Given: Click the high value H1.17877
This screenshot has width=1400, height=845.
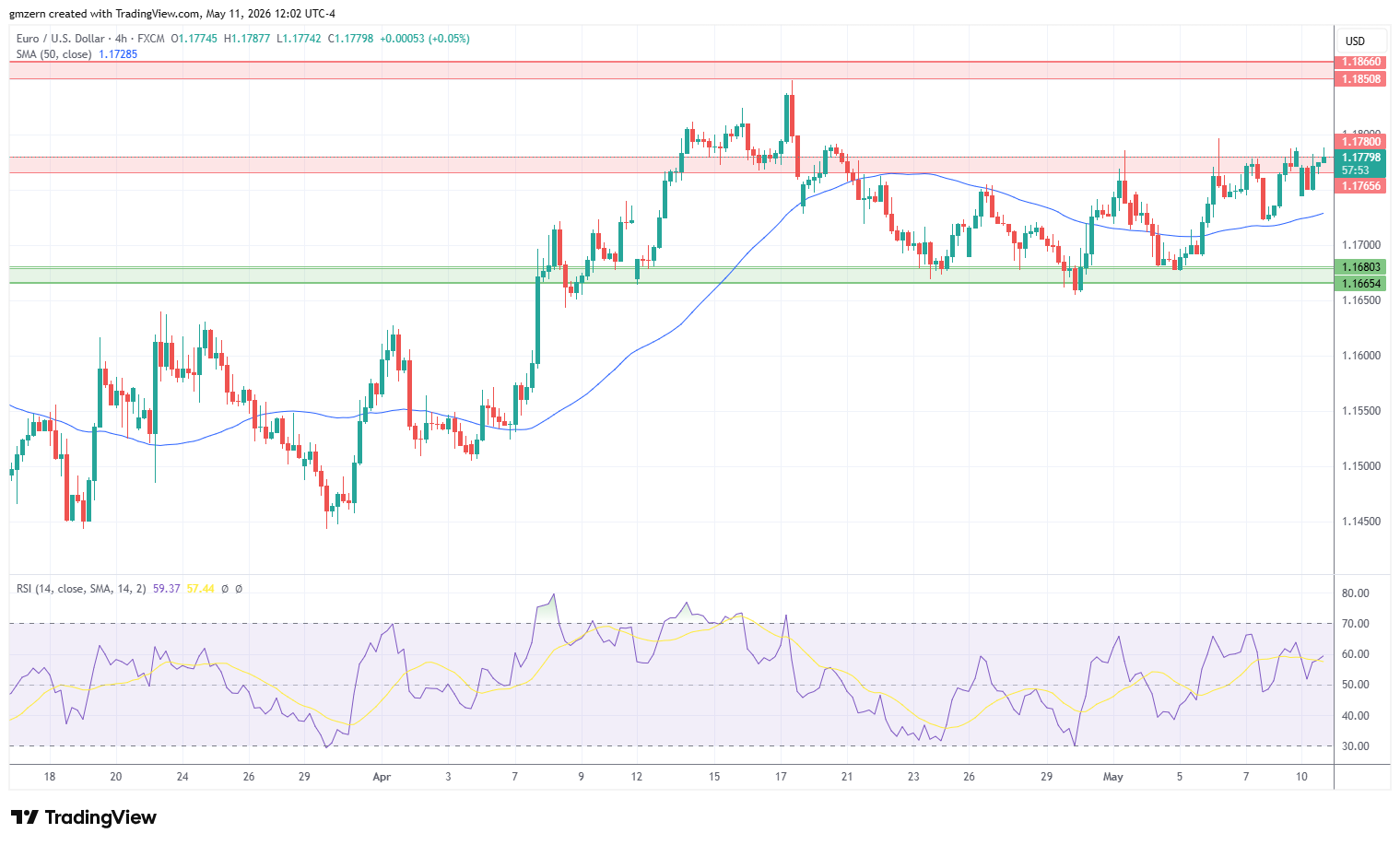Looking at the screenshot, I should [247, 39].
